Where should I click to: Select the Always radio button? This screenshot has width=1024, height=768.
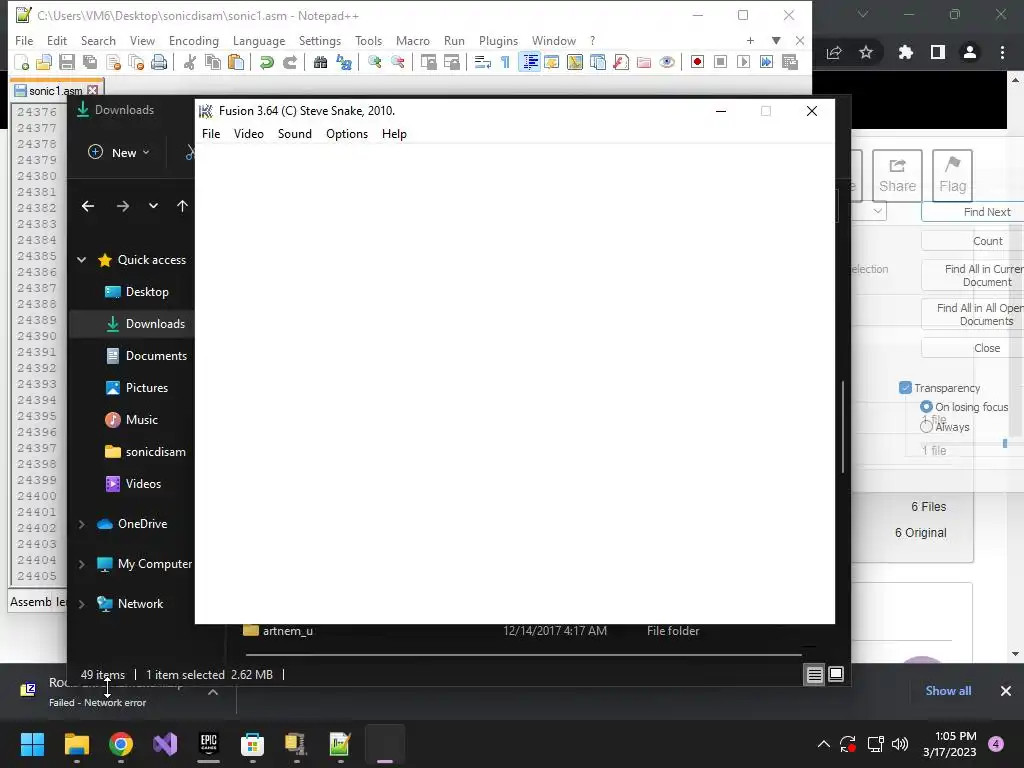click(x=926, y=426)
